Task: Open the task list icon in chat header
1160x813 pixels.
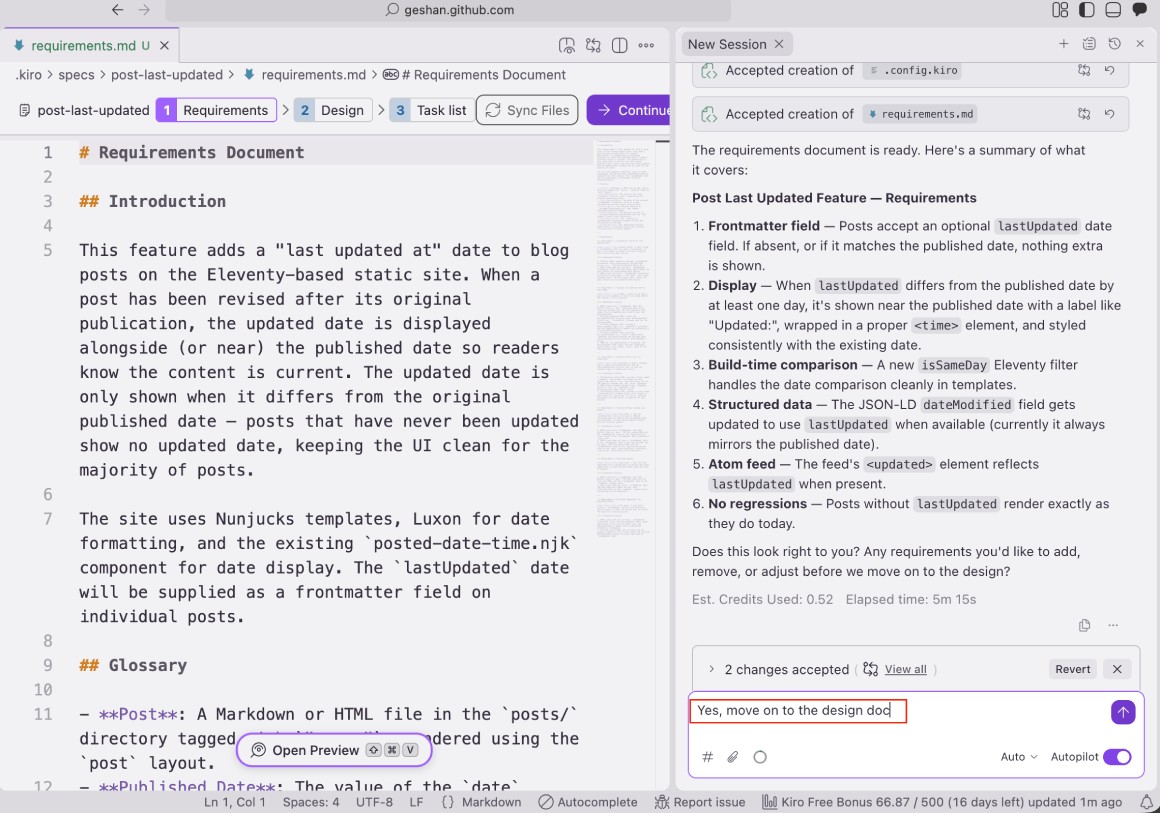Action: [x=1089, y=44]
